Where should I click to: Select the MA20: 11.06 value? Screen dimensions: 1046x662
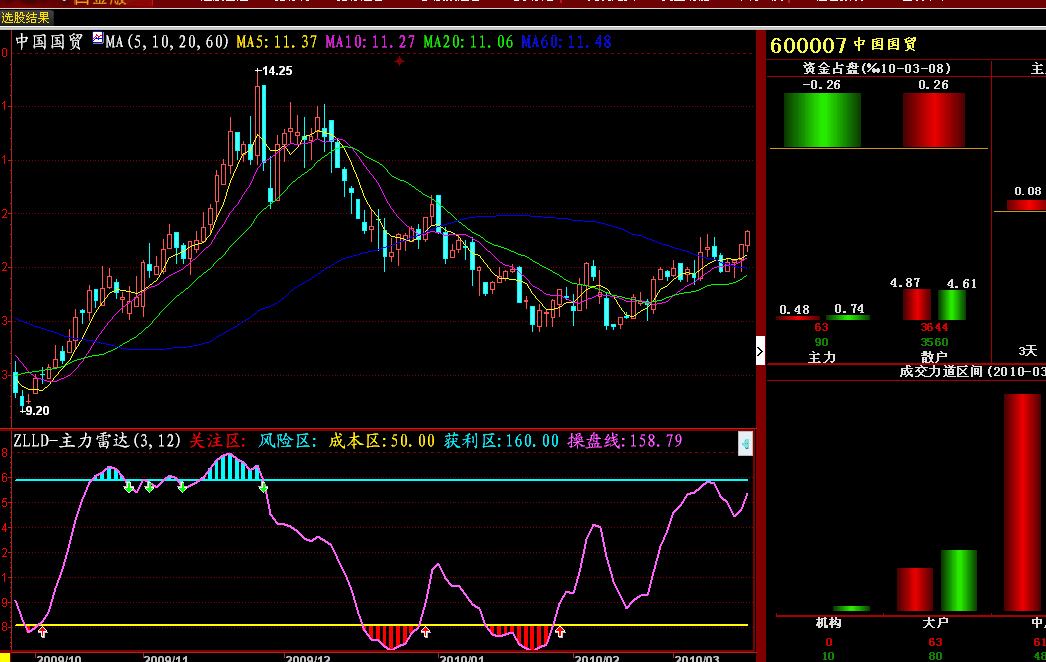(x=468, y=42)
